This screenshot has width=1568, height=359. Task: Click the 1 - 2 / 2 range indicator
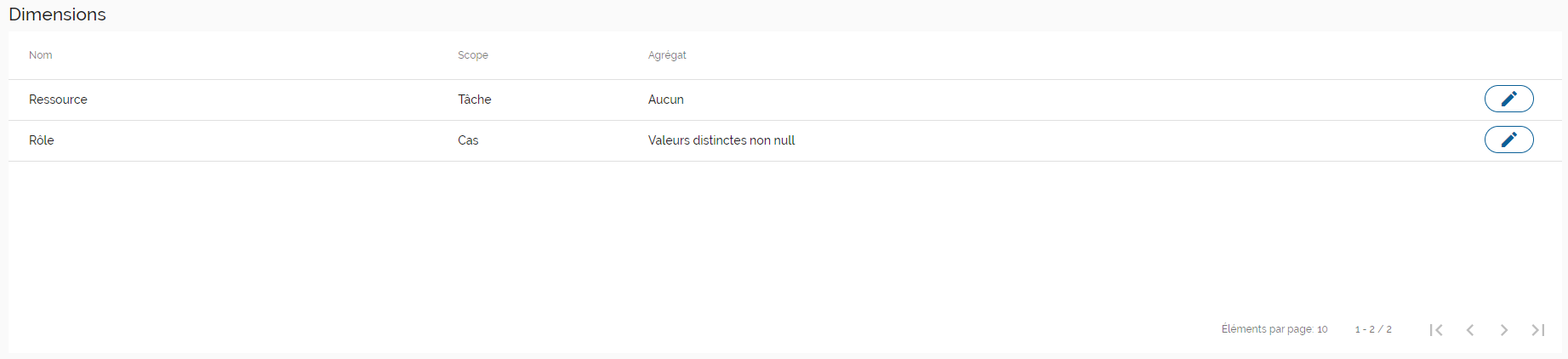coord(1373,329)
